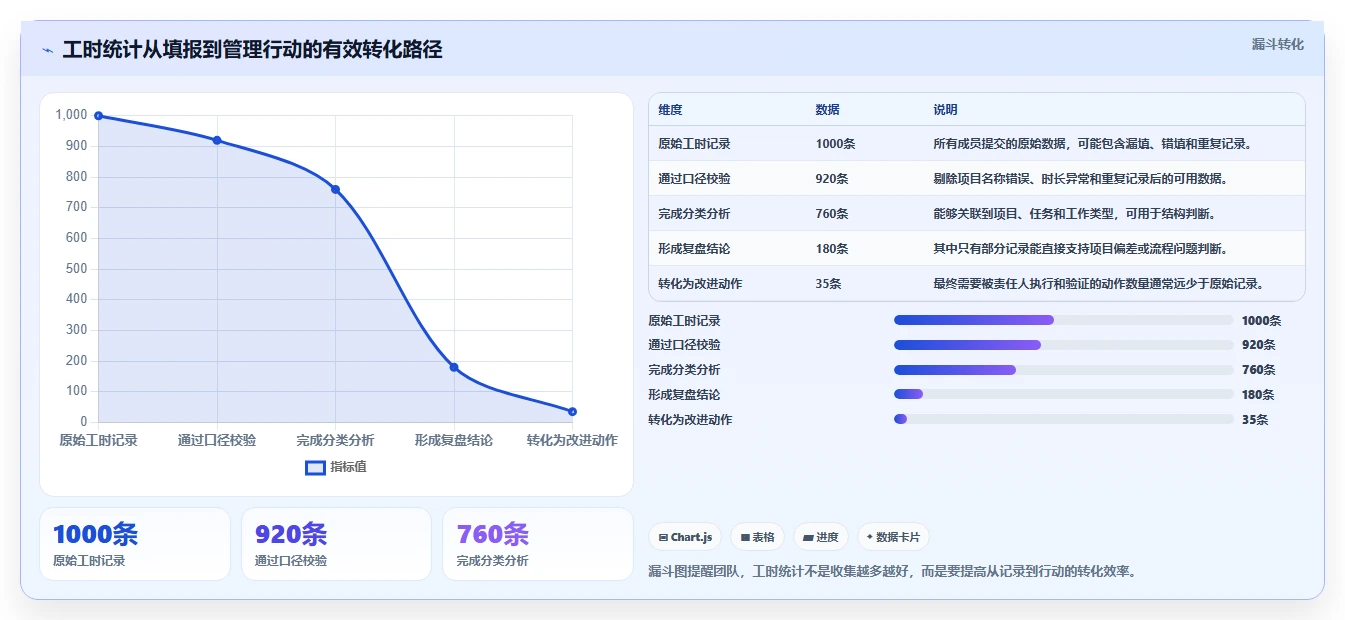The height and width of the screenshot is (620, 1345).
Task: Click the footer note starting 漏斗图提醒团队
Action: [x=893, y=572]
